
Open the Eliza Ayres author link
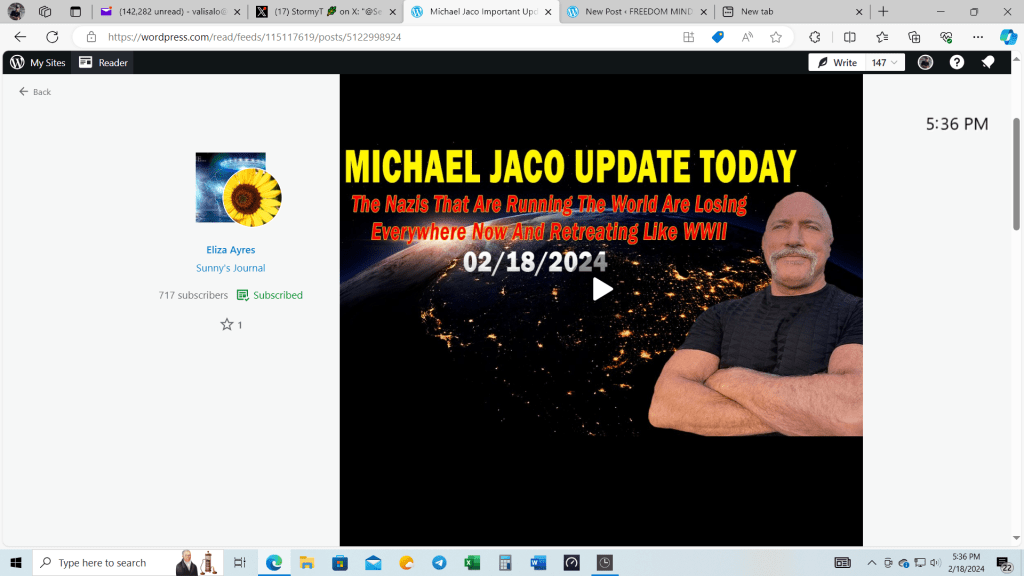[x=230, y=250]
